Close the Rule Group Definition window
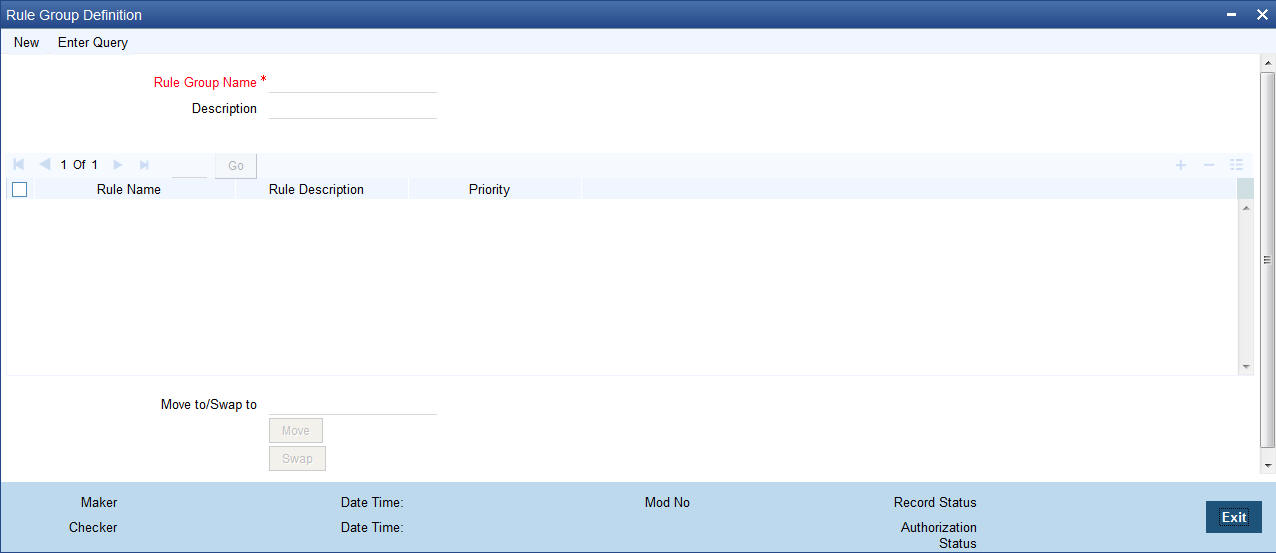 [1261, 15]
